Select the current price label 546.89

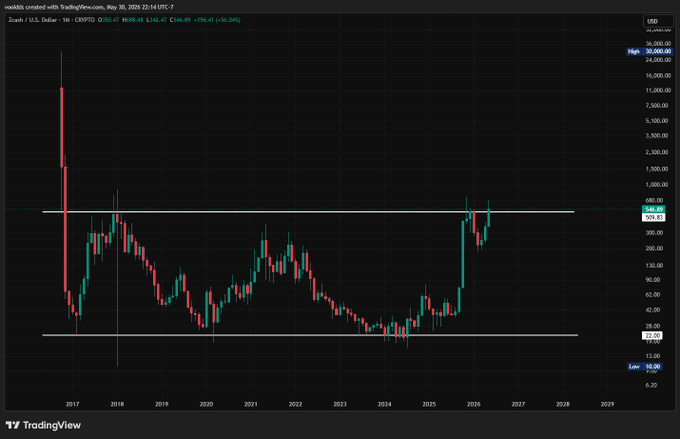pyautogui.click(x=654, y=209)
